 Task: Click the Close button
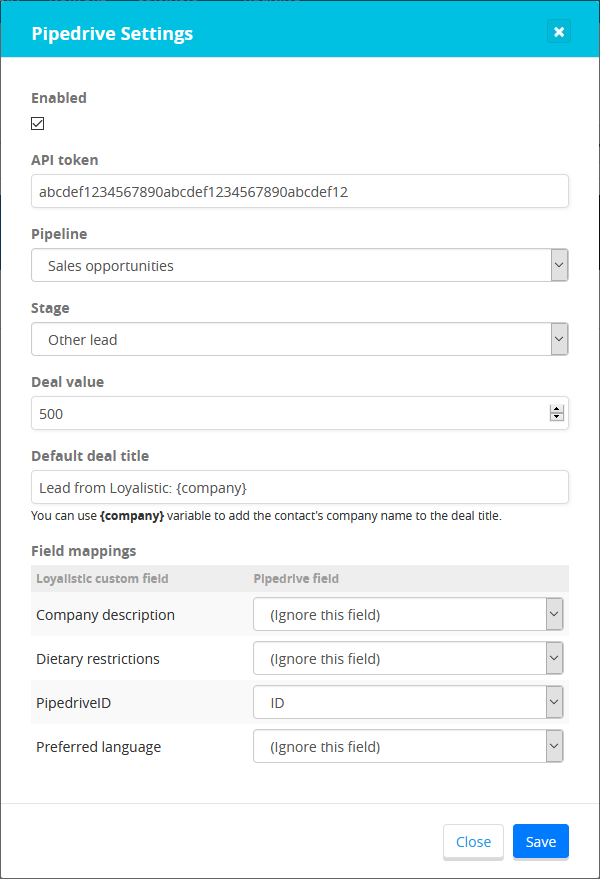[x=473, y=841]
